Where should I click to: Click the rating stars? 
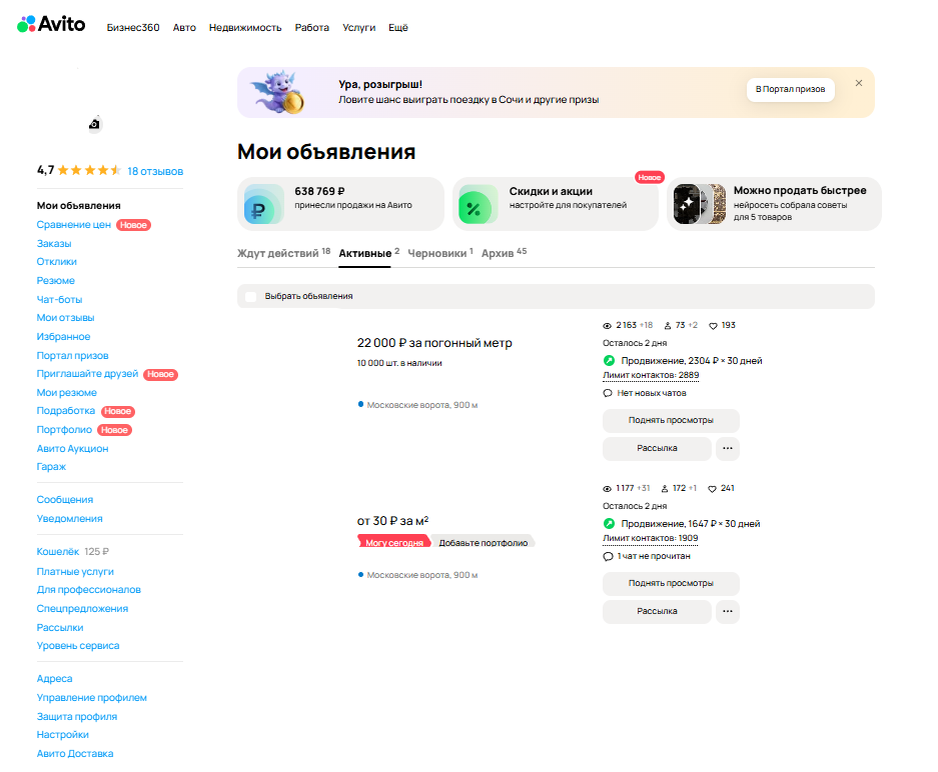(89, 170)
